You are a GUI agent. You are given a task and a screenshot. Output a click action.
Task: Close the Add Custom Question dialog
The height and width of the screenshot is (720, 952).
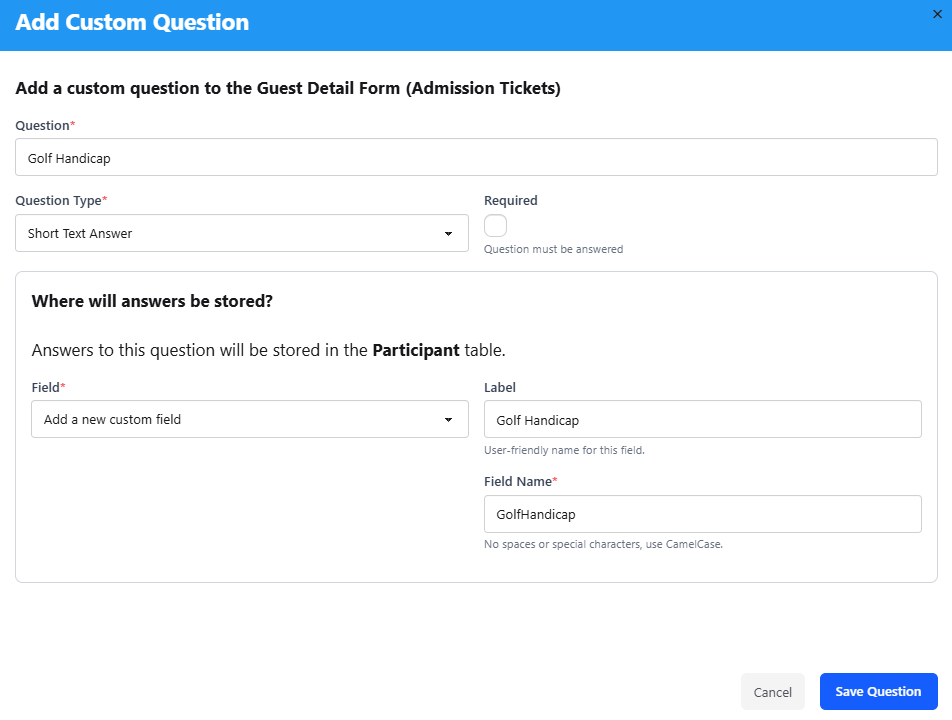click(938, 14)
